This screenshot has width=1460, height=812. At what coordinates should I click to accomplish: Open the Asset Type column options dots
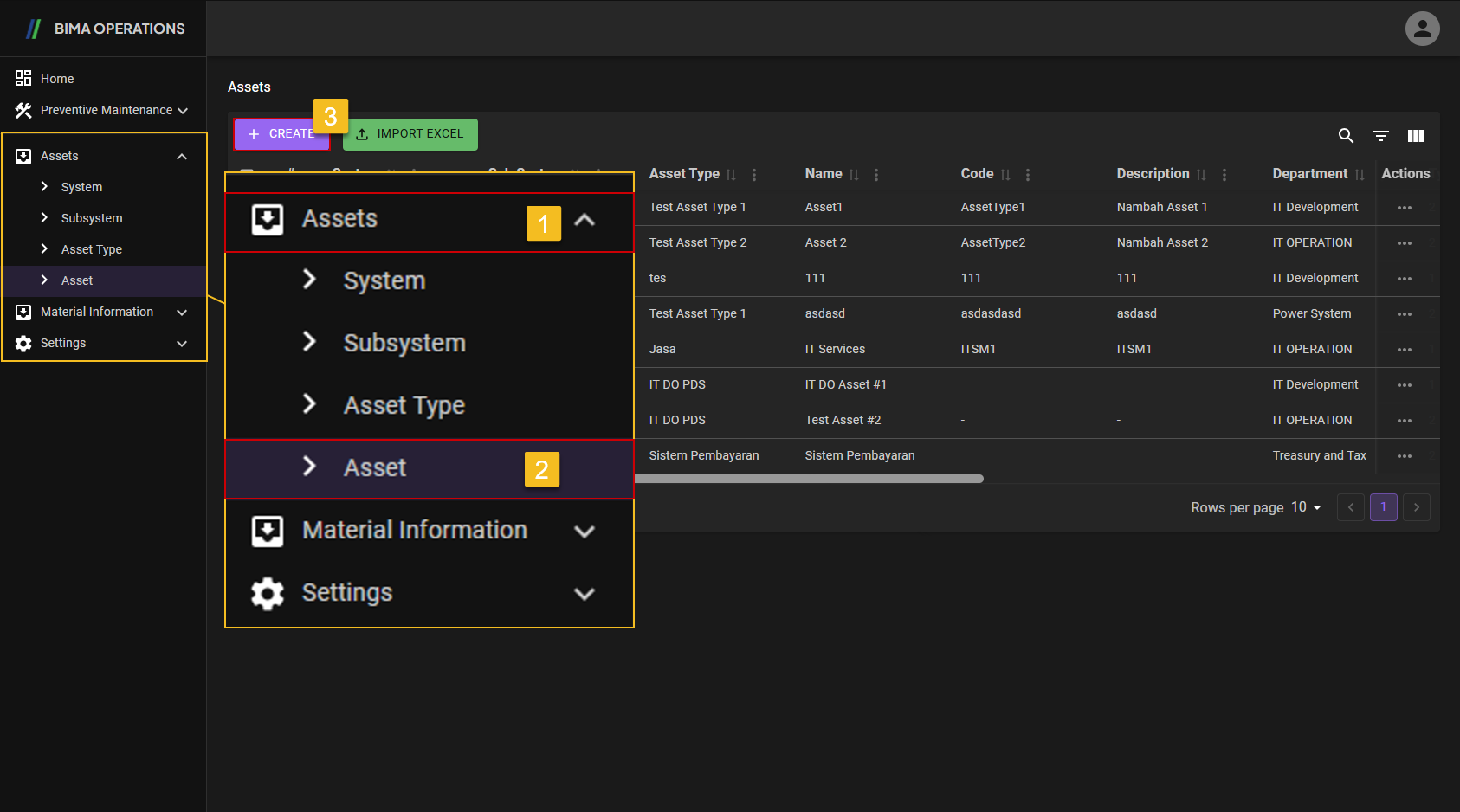754,175
